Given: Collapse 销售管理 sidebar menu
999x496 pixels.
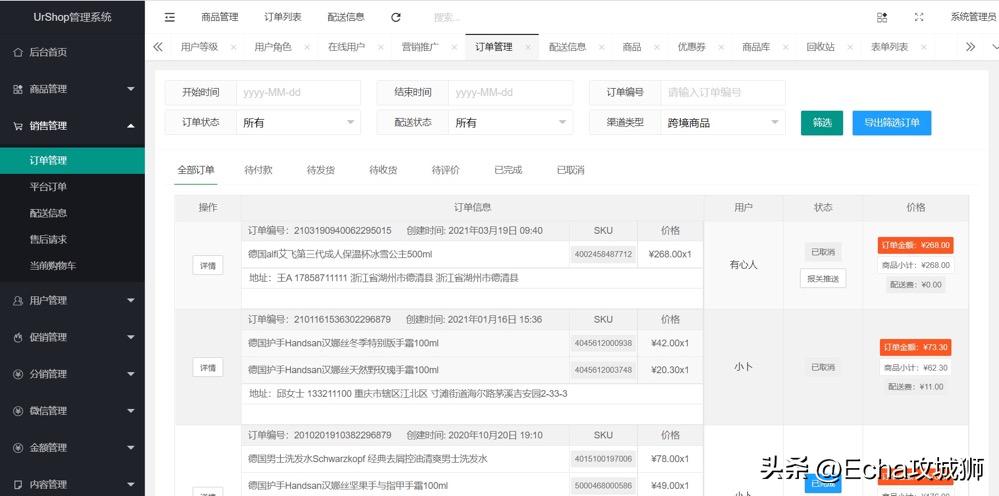Looking at the screenshot, I should pos(72,126).
